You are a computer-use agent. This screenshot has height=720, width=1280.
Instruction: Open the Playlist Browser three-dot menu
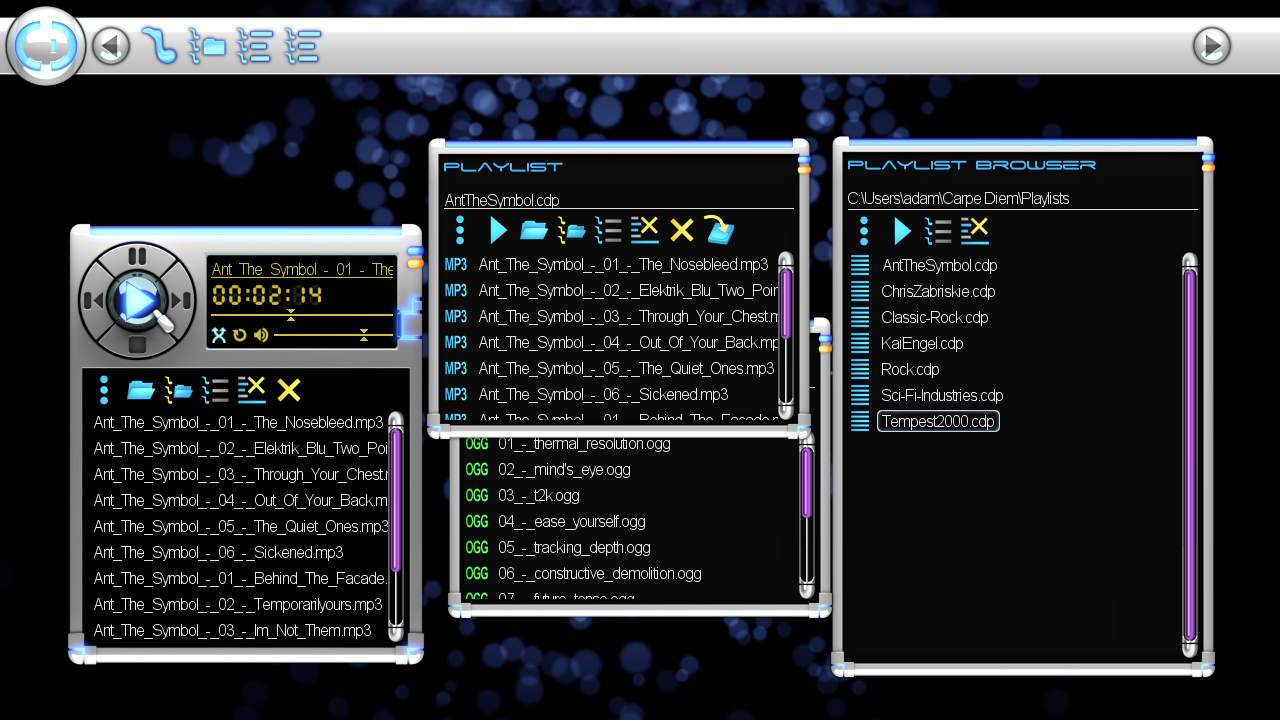tap(864, 231)
